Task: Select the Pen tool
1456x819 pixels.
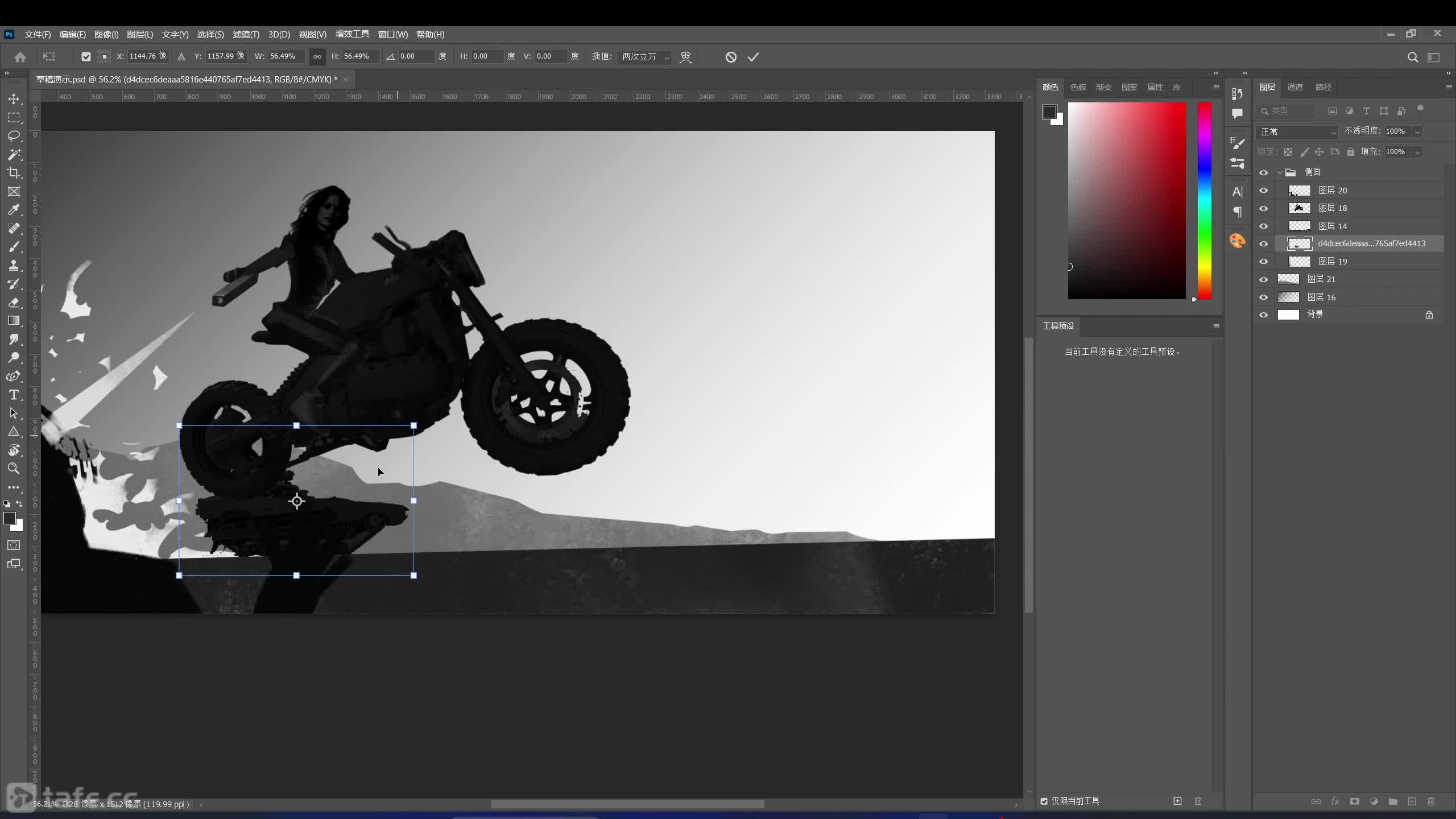Action: coord(14,376)
